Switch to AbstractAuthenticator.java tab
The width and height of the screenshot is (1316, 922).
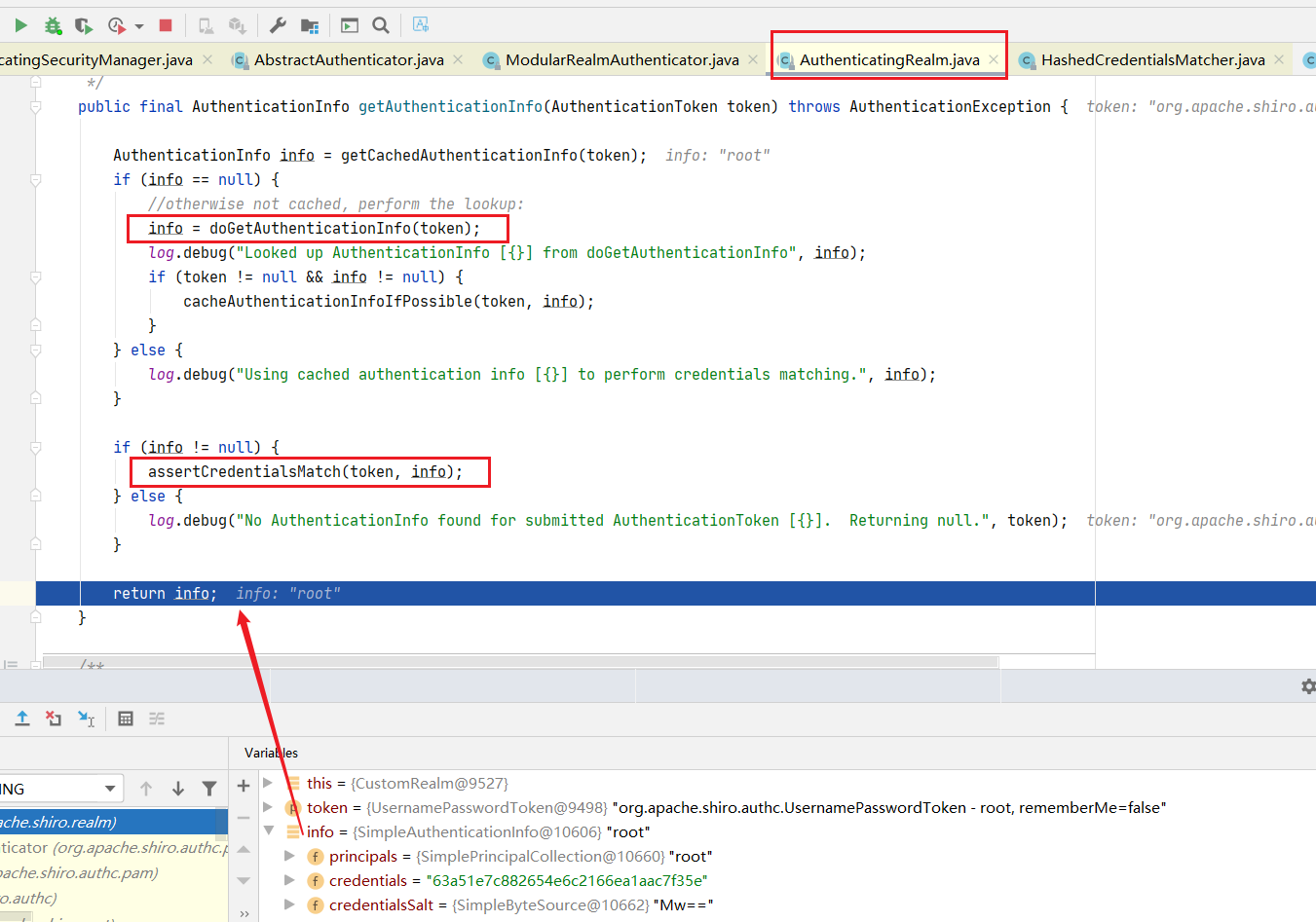coord(348,60)
